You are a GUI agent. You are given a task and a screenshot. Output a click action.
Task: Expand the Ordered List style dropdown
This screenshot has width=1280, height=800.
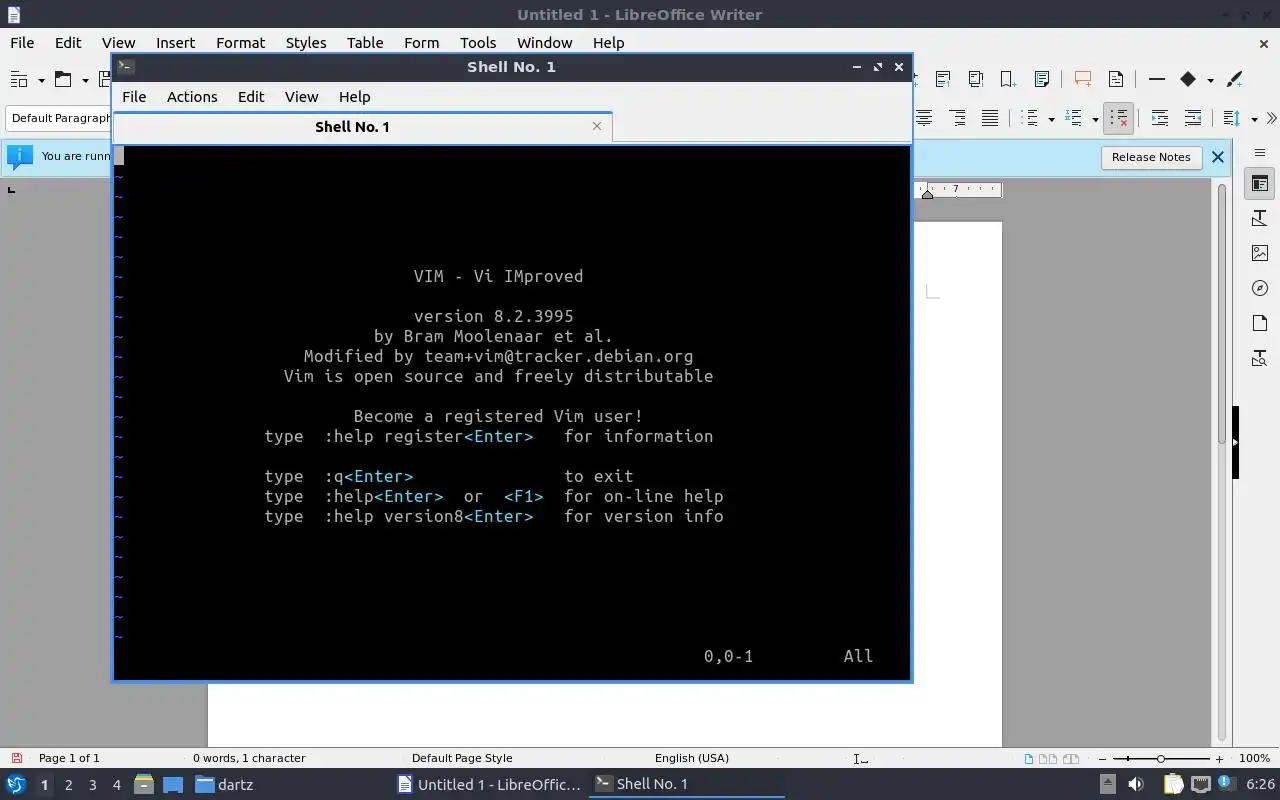click(x=1095, y=119)
